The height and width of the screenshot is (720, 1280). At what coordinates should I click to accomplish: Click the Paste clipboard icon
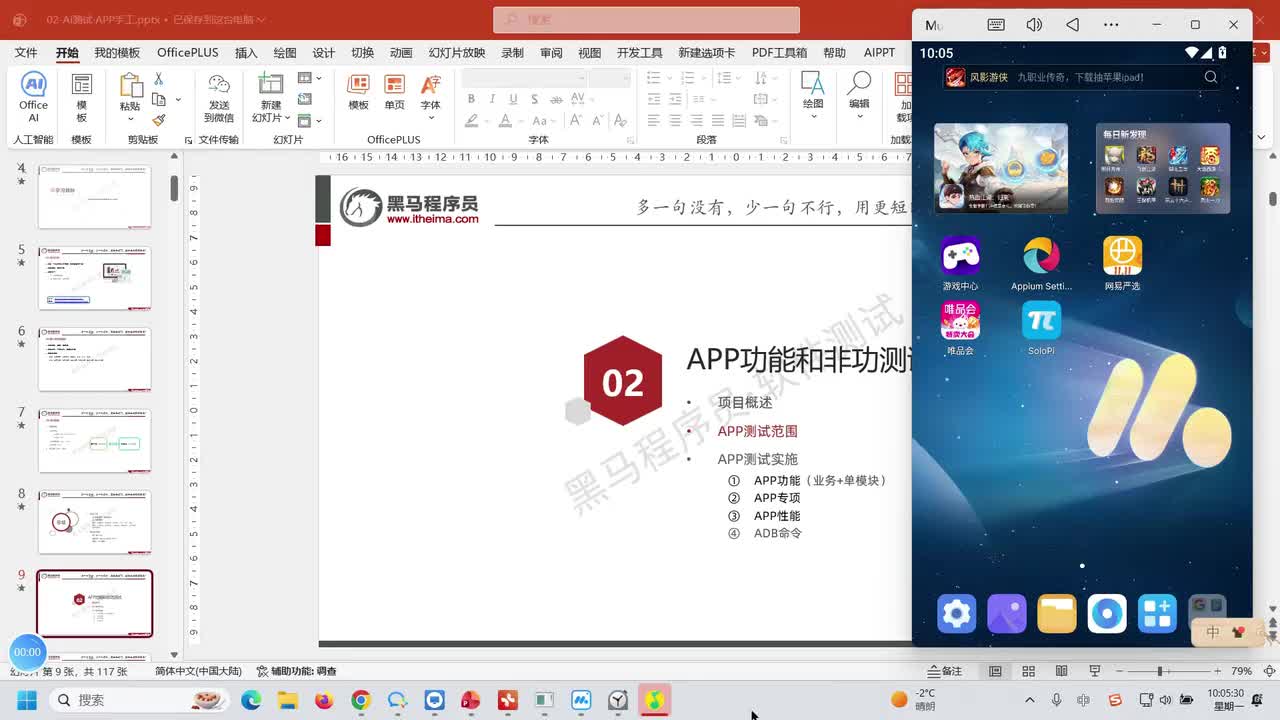(130, 86)
